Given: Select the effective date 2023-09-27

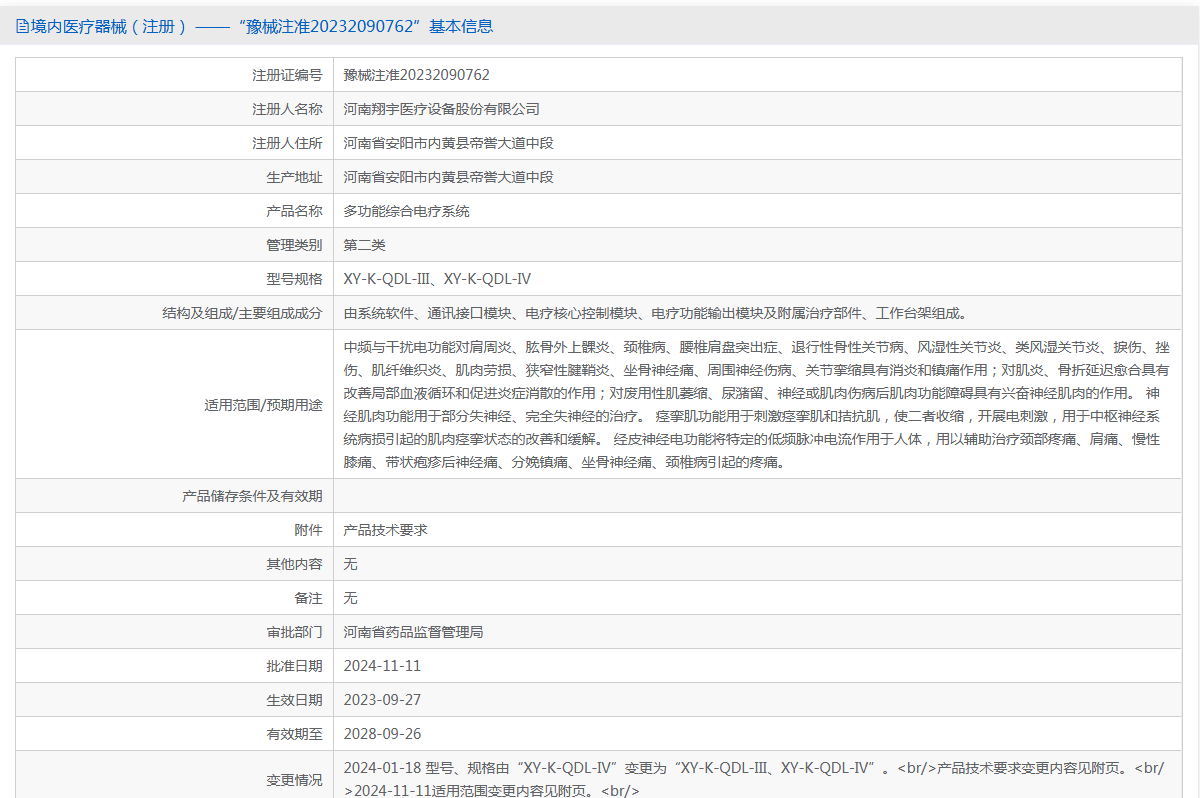Looking at the screenshot, I should coord(382,700).
